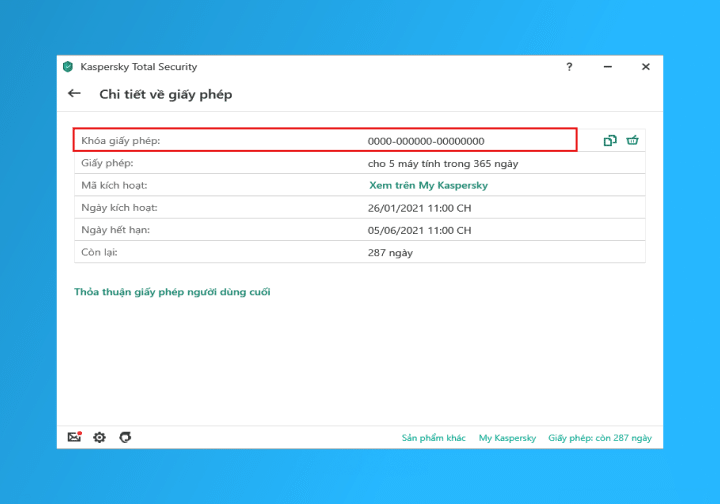The height and width of the screenshot is (504, 720).
Task: Open 'My Kaspersky' footer link
Action: (x=507, y=438)
